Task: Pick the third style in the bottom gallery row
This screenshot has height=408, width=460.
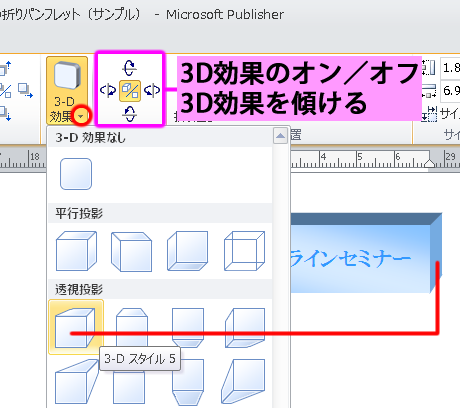Action: [188, 383]
